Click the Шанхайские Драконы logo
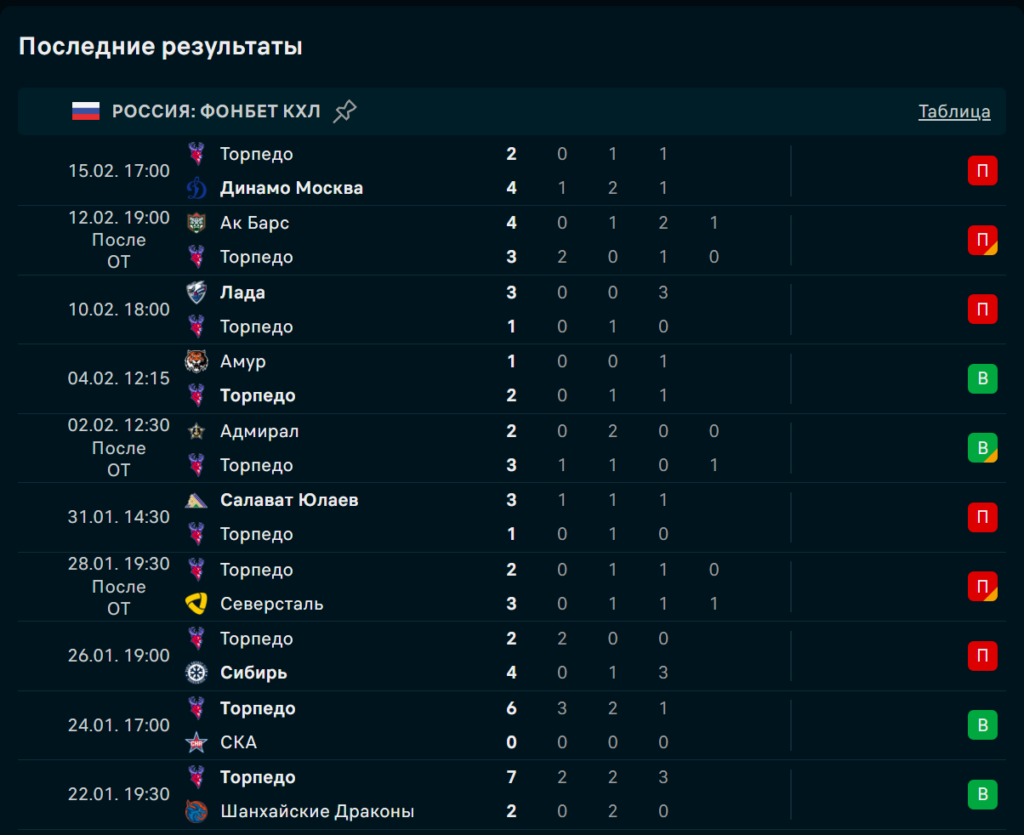This screenshot has width=1024, height=835. click(x=197, y=811)
